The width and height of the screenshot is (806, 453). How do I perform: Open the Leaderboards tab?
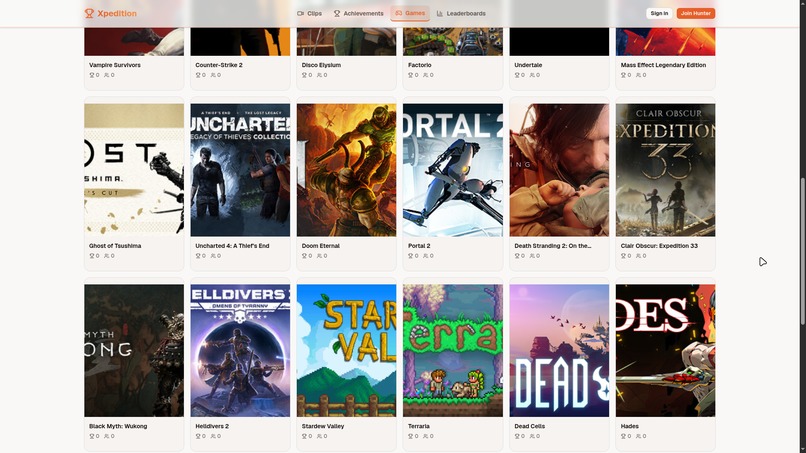click(x=461, y=13)
